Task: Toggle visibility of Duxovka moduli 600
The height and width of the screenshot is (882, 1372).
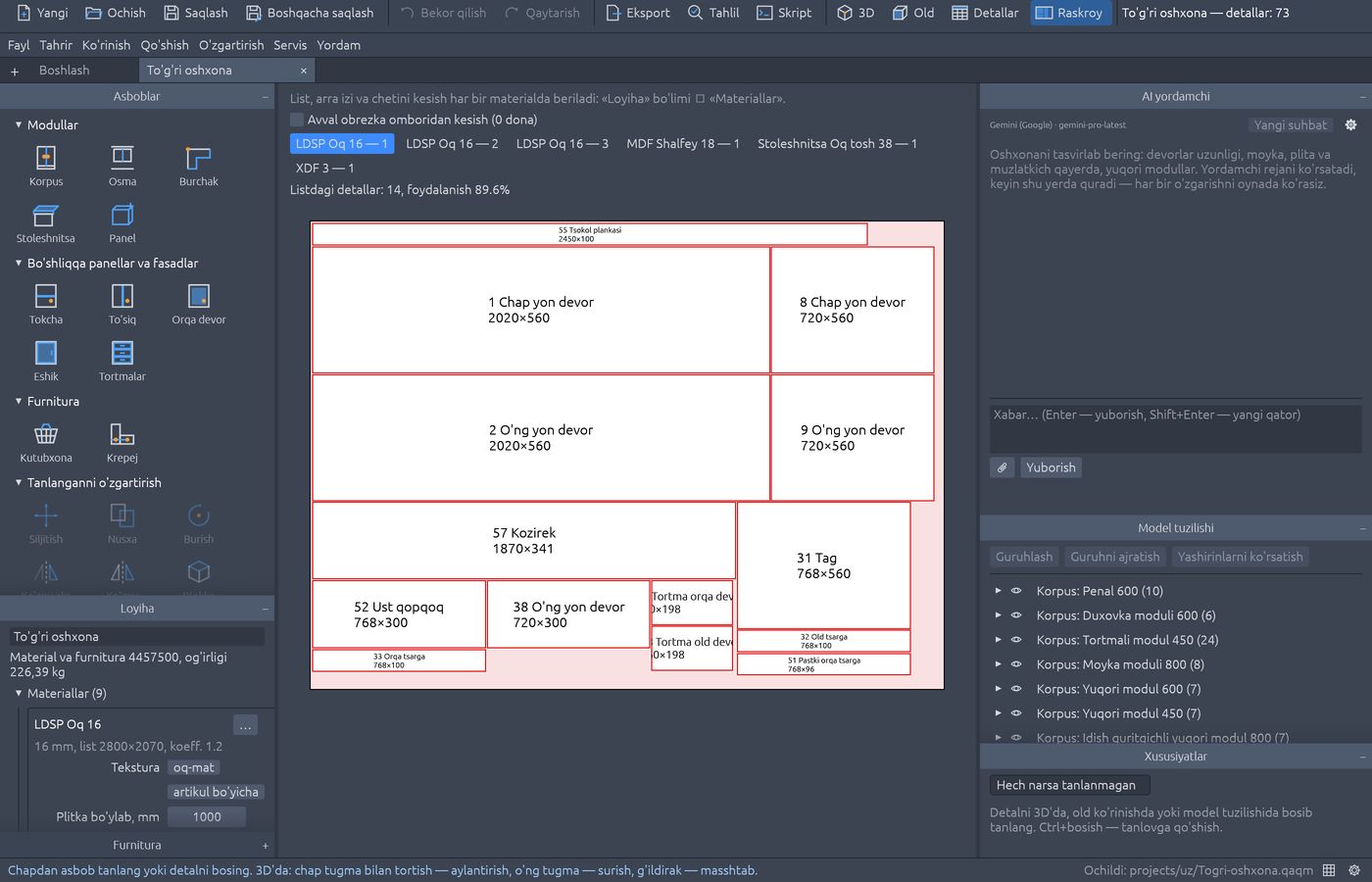Action: (1016, 615)
